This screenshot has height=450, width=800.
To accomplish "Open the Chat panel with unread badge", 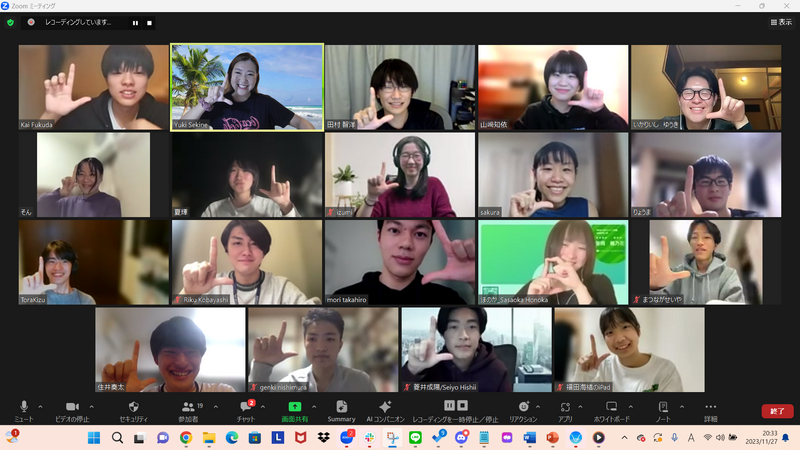I will pos(245,408).
